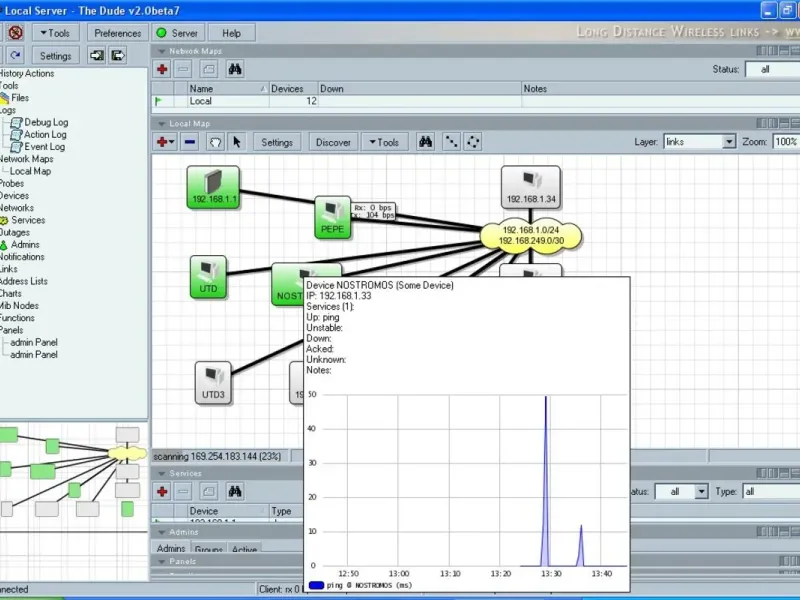
Task: Collapse the Network Maps panel header
Action: point(162,51)
